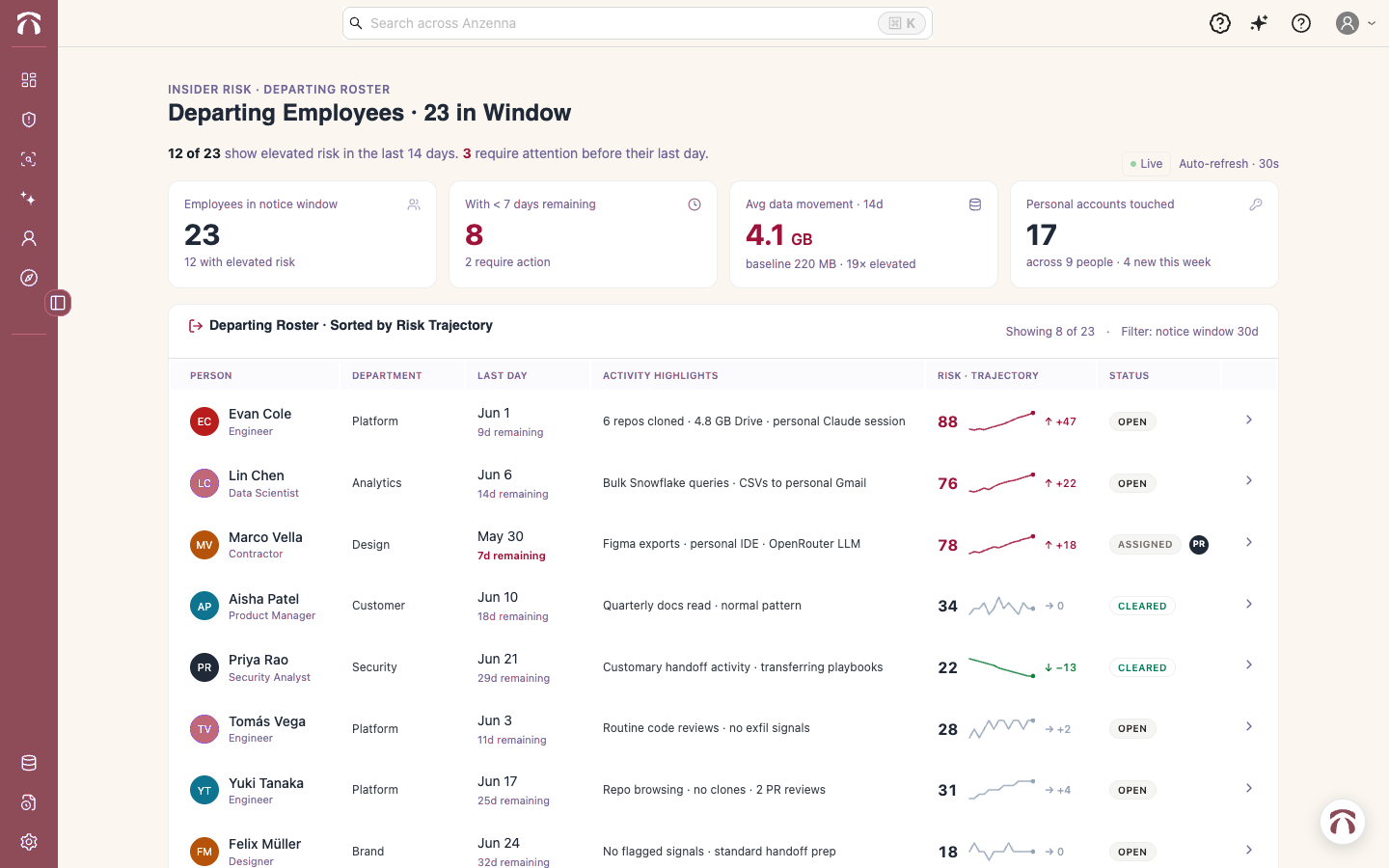This screenshot has width=1389, height=868.
Task: Click the PR assignee avatar on Marco Vella row
Action: coord(1199,544)
